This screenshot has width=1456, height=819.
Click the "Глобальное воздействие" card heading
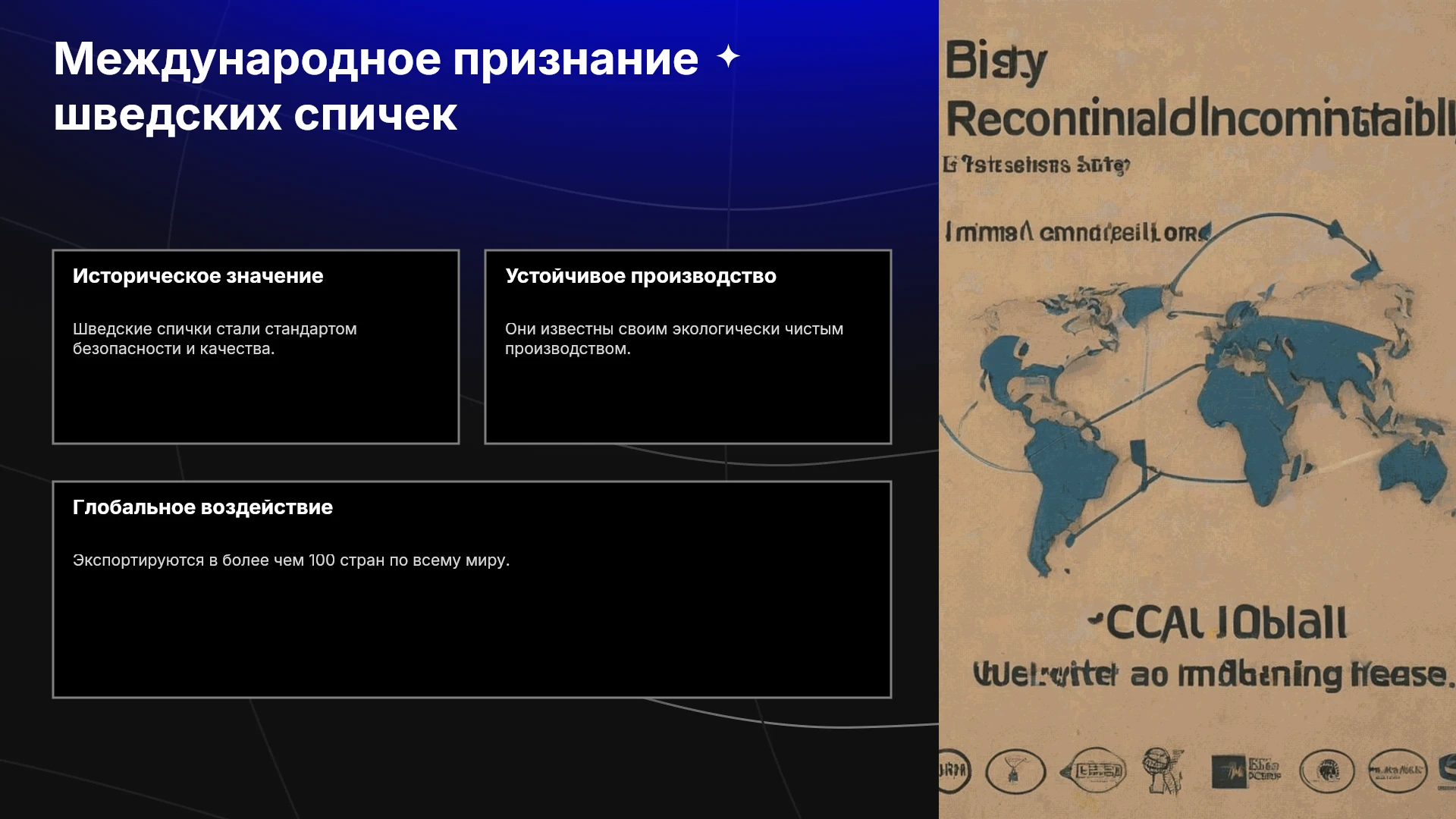tap(202, 507)
